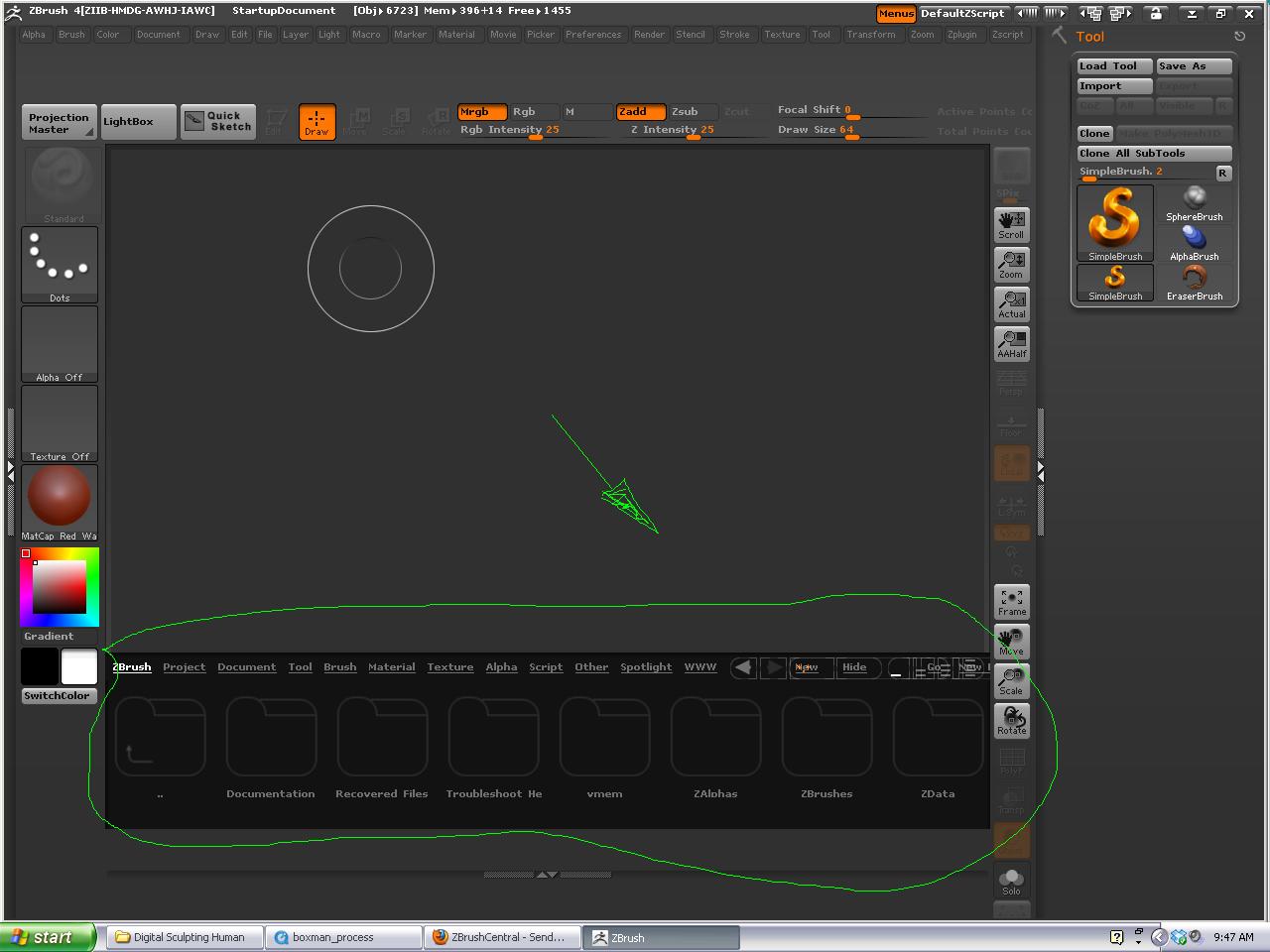Open the Brush menu
Image resolution: width=1270 pixels, height=952 pixels.
point(71,35)
